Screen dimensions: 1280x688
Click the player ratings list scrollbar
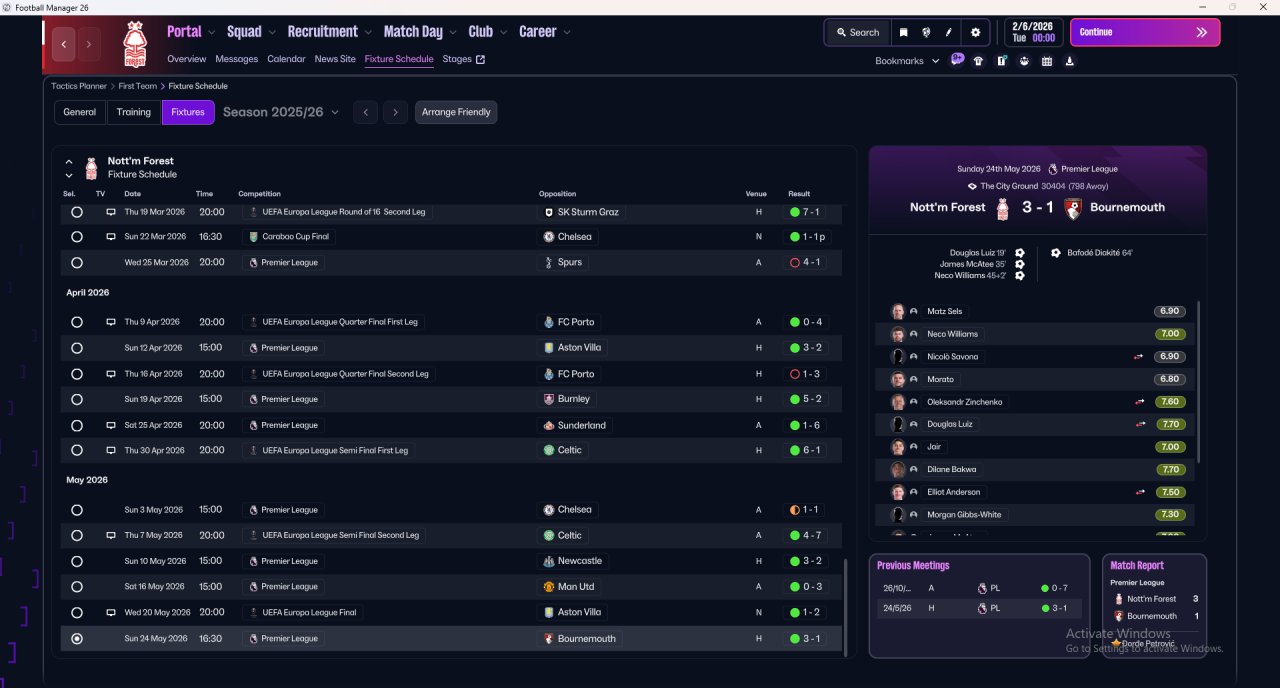(1198, 380)
